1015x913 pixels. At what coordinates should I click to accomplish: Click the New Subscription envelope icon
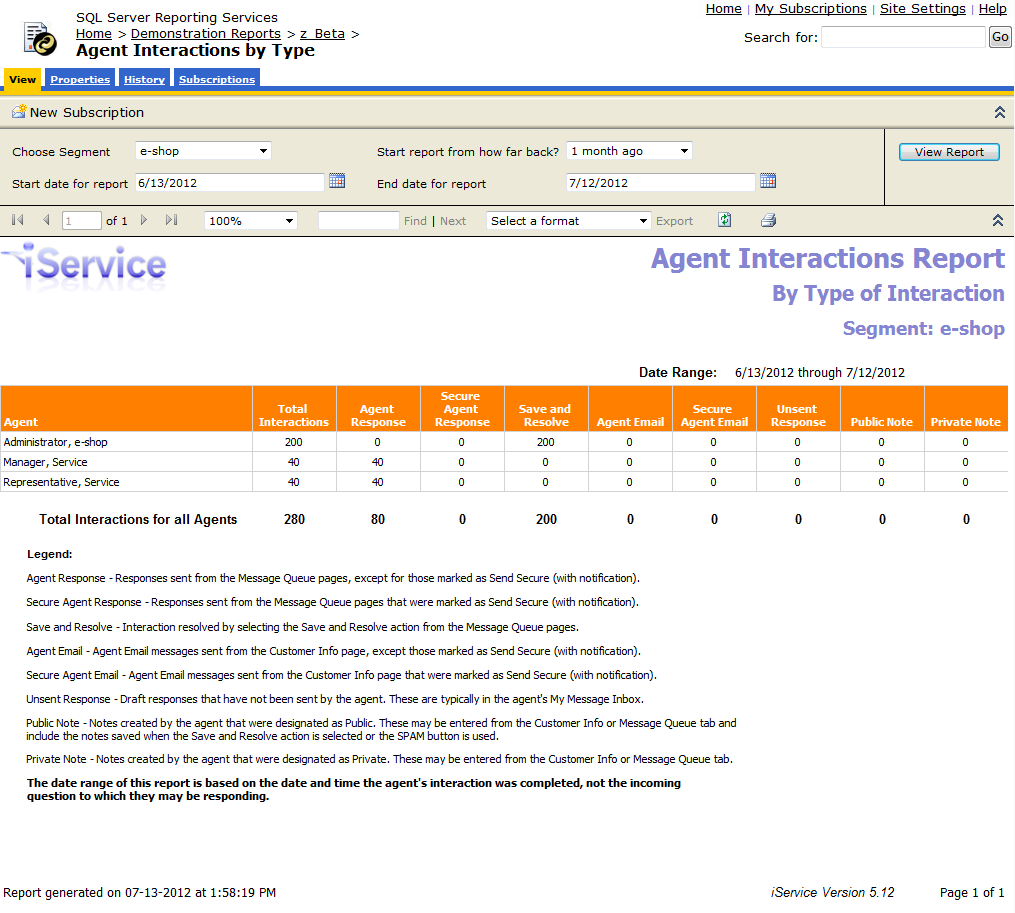point(19,111)
